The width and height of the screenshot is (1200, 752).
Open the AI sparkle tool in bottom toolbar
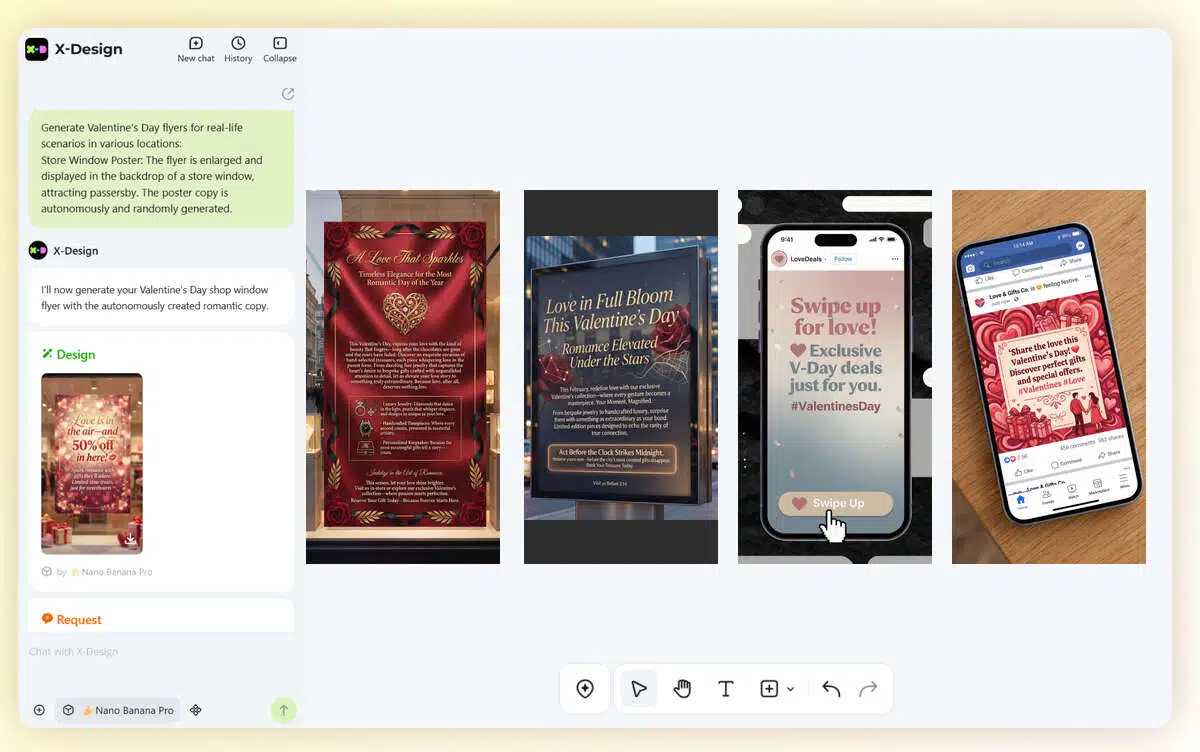tap(585, 689)
